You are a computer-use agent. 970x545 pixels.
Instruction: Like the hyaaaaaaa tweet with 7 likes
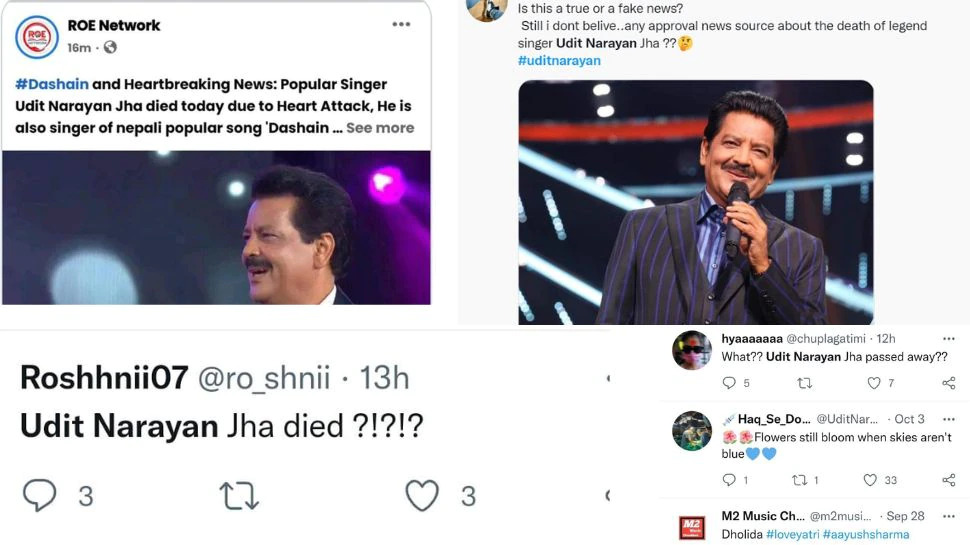(874, 383)
